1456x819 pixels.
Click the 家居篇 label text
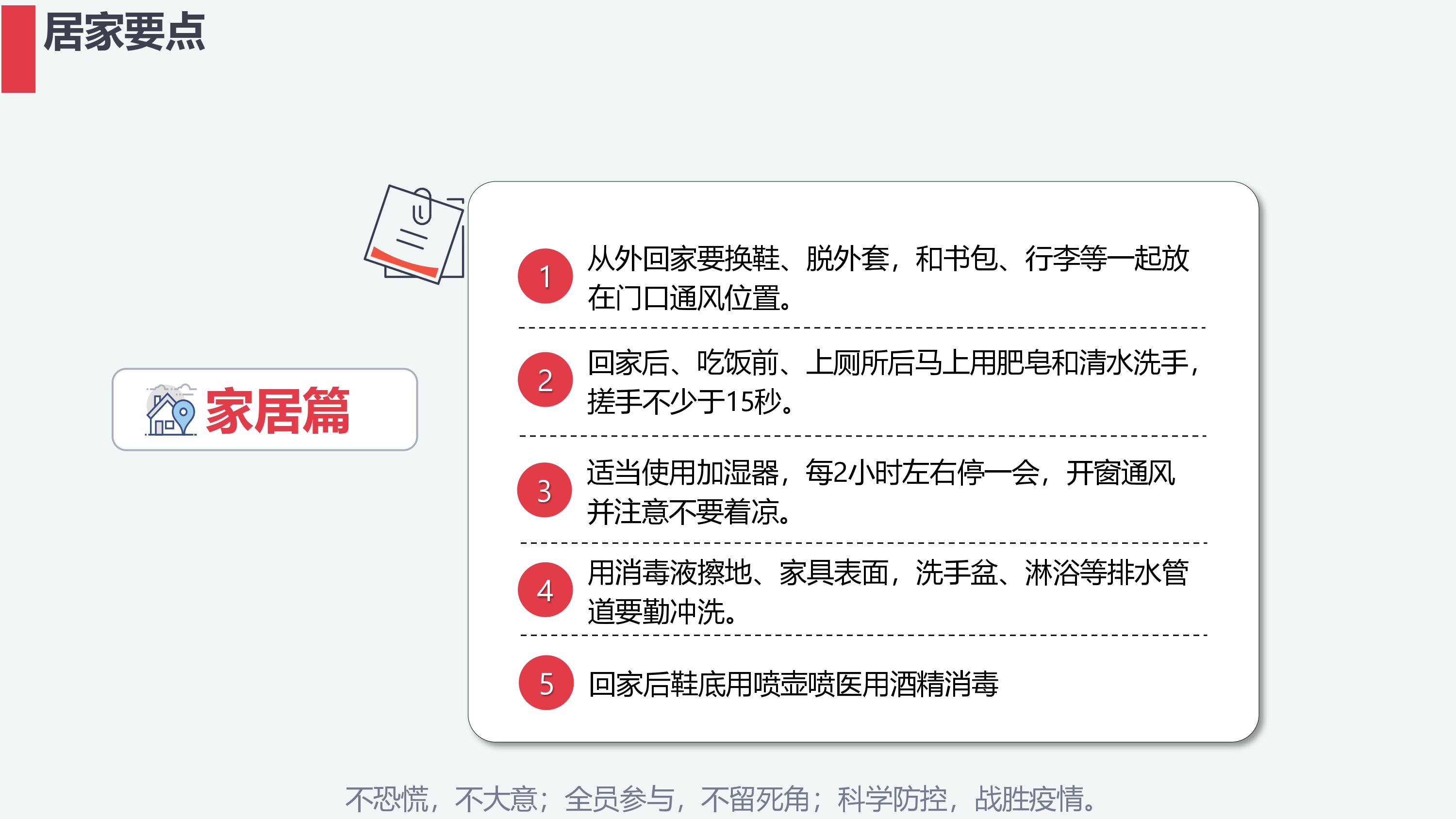[x=278, y=410]
